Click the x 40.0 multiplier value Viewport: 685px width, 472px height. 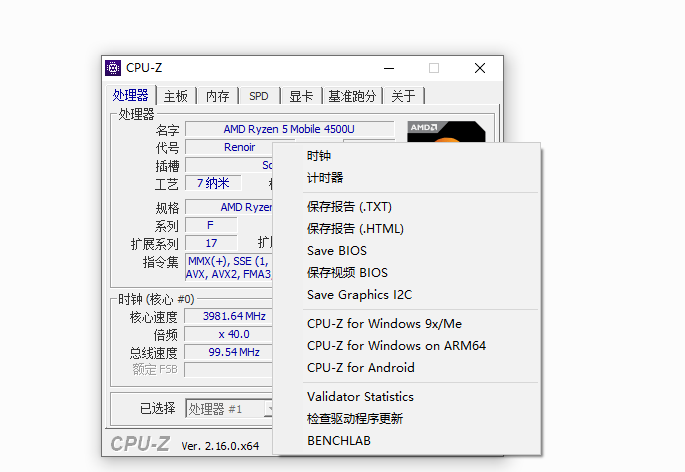(229, 334)
